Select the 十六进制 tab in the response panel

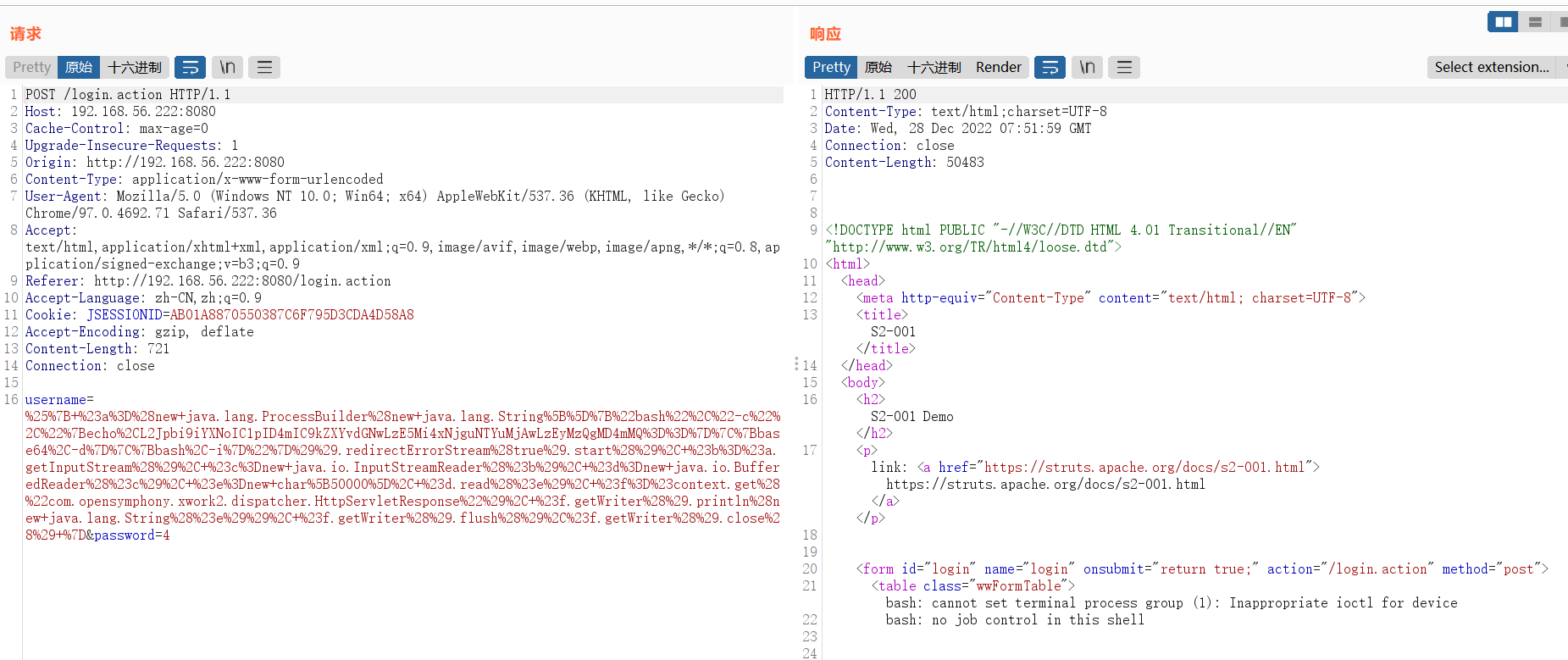tap(934, 67)
